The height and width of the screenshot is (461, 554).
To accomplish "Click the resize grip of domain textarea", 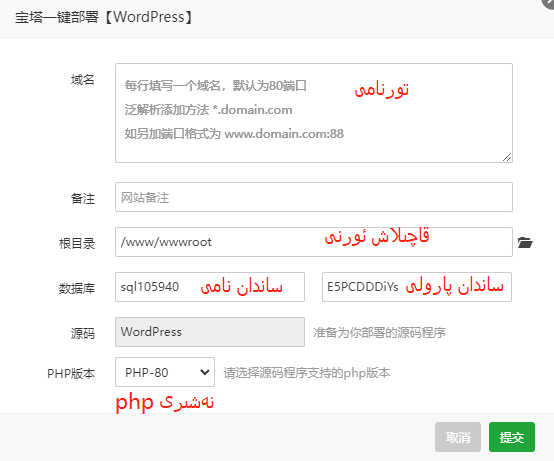I will (x=507, y=157).
